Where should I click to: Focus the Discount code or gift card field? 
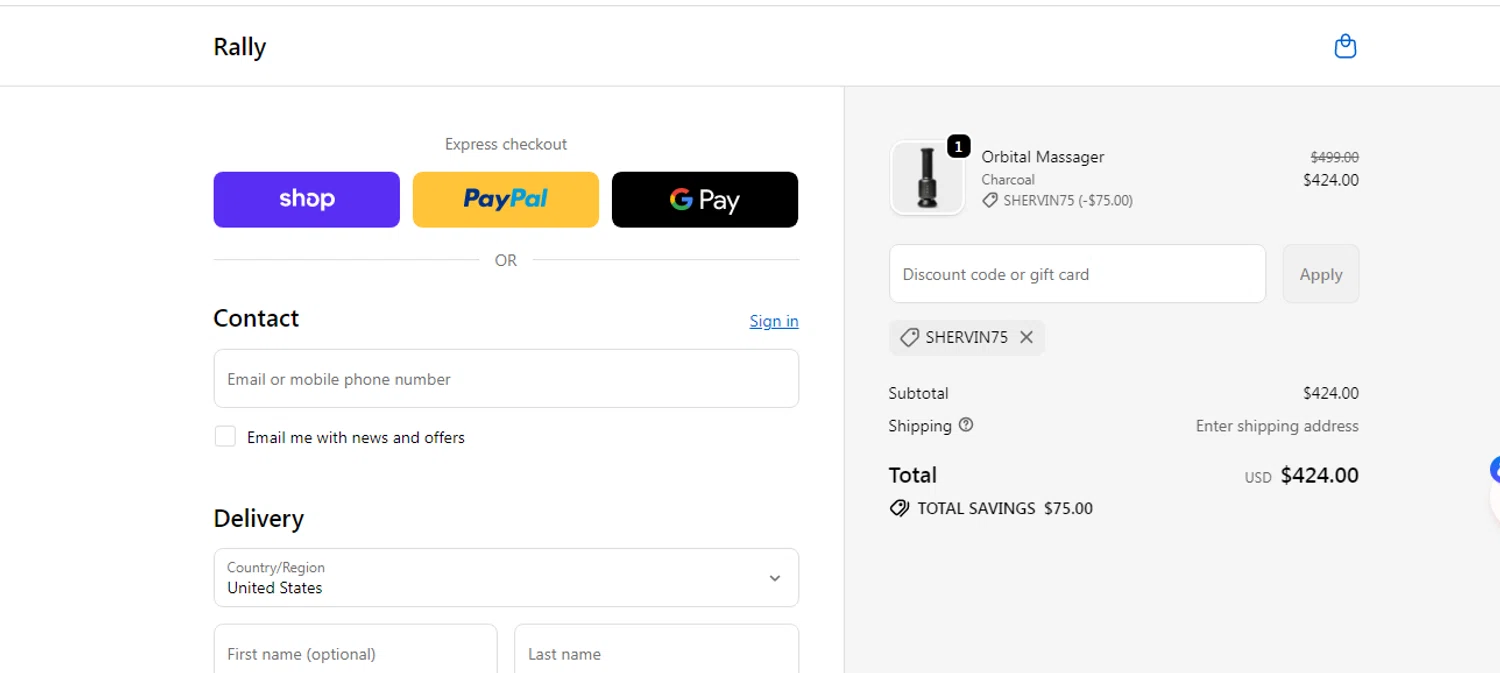point(1077,274)
